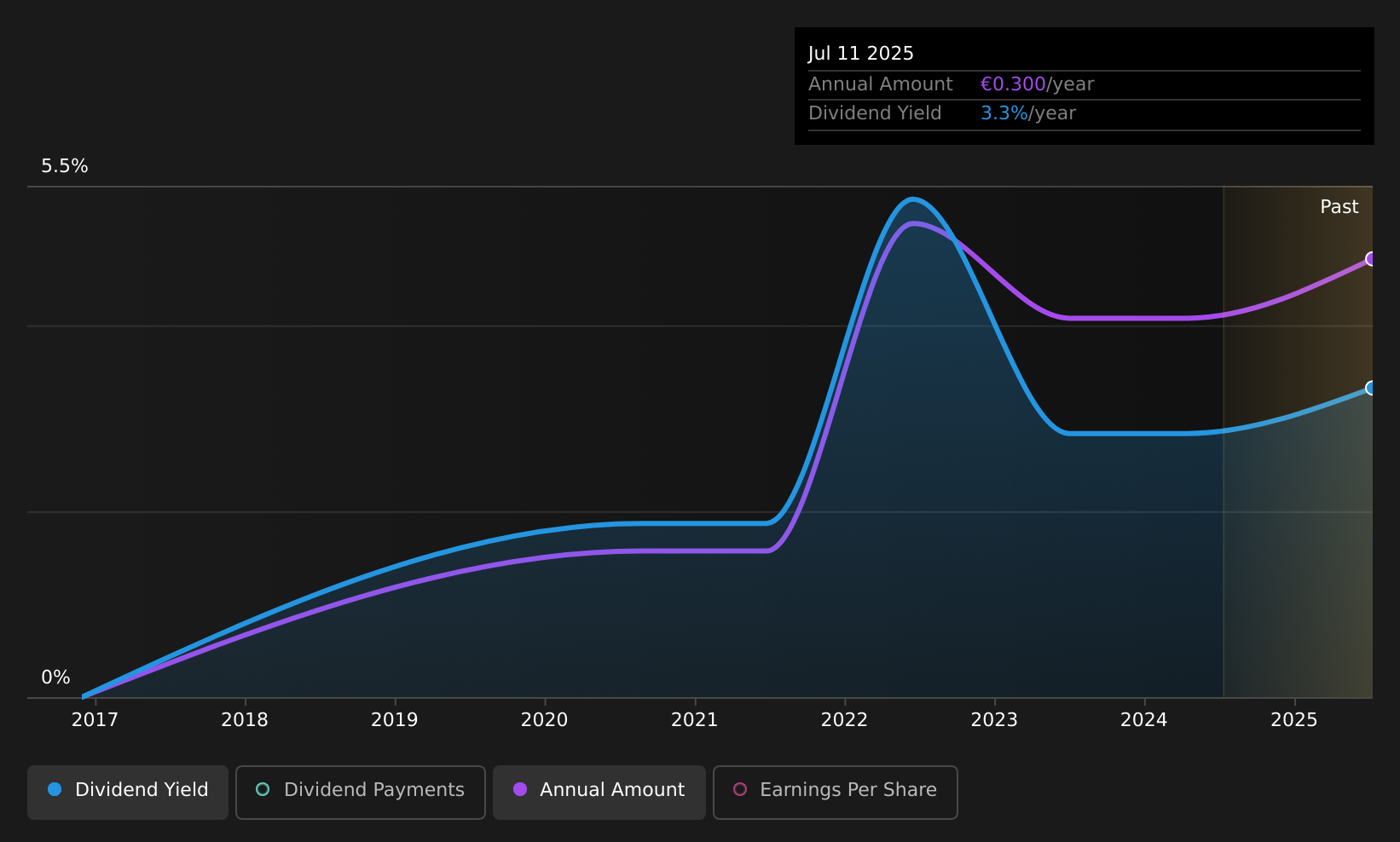
Task: Click the 2022 x-axis label
Action: [844, 720]
